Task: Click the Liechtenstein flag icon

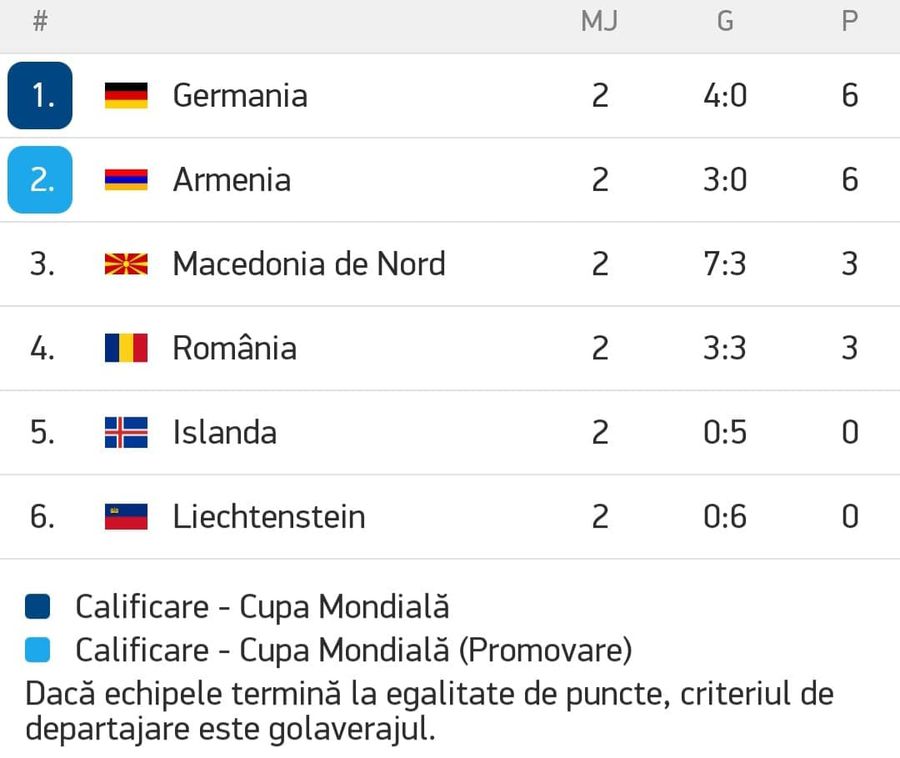Action: (126, 516)
